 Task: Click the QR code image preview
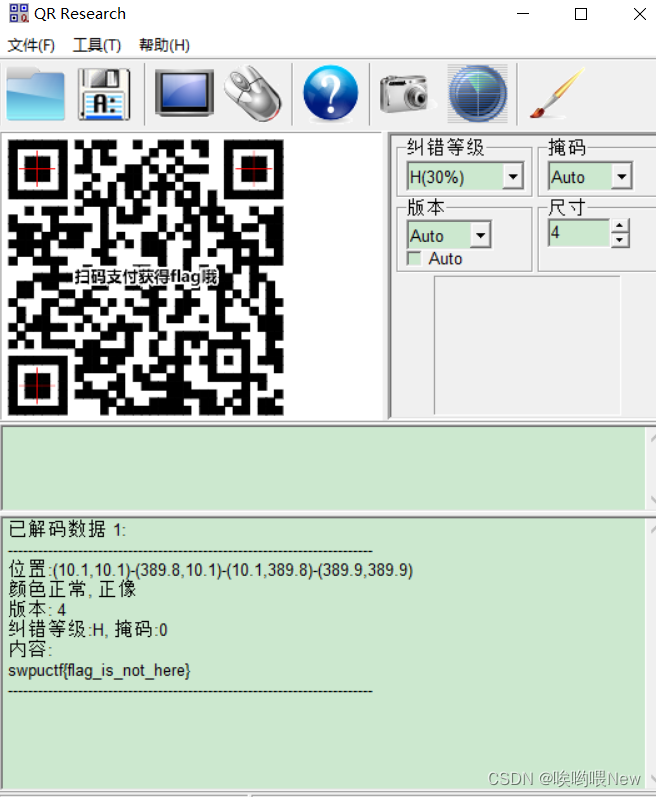click(146, 278)
